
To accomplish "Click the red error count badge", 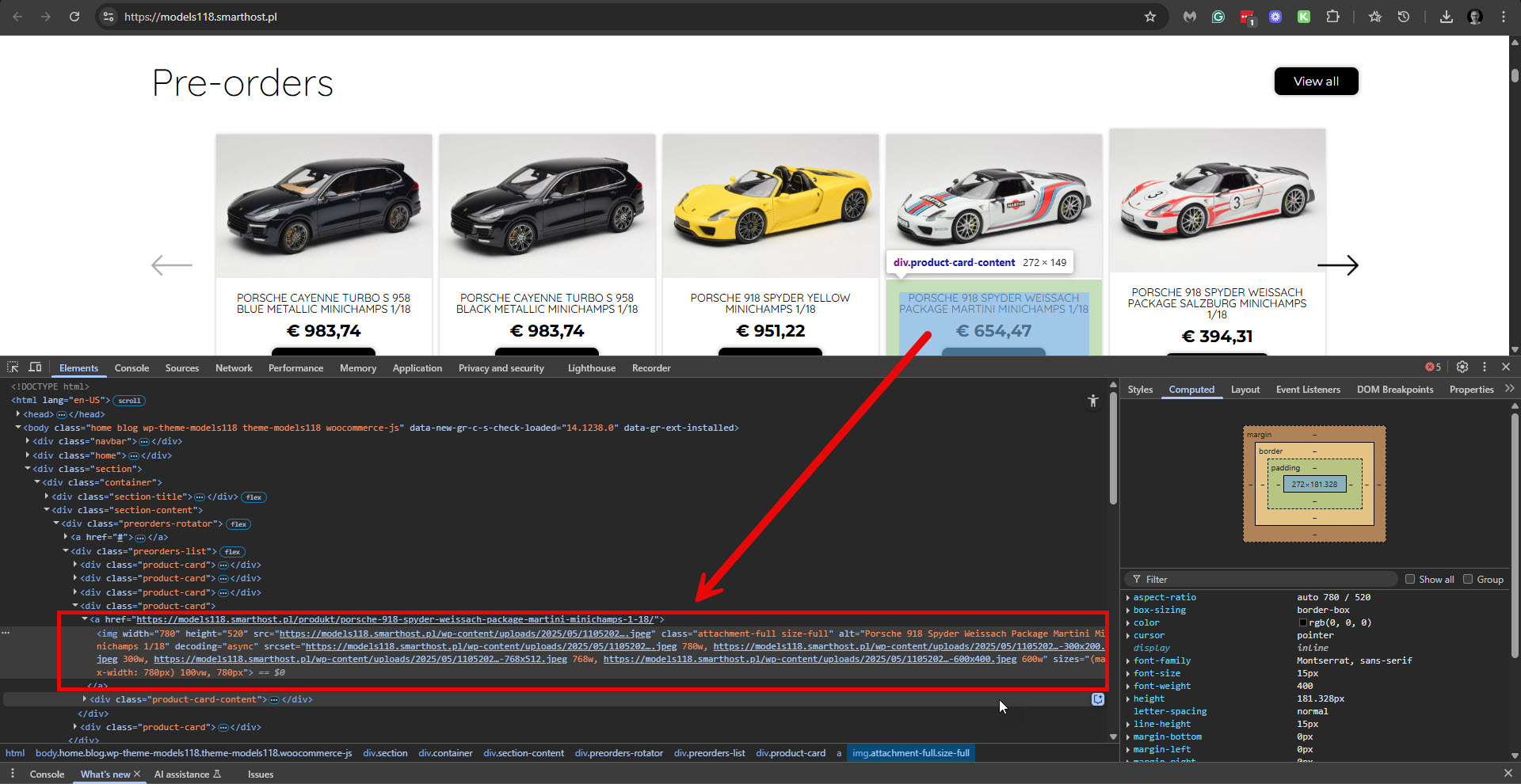I will [x=1433, y=367].
